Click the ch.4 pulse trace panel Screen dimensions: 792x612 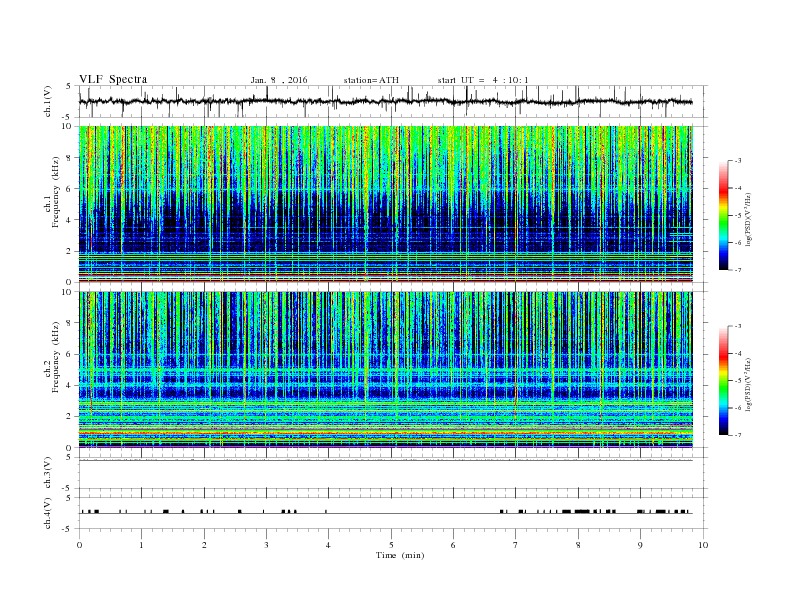(393, 513)
